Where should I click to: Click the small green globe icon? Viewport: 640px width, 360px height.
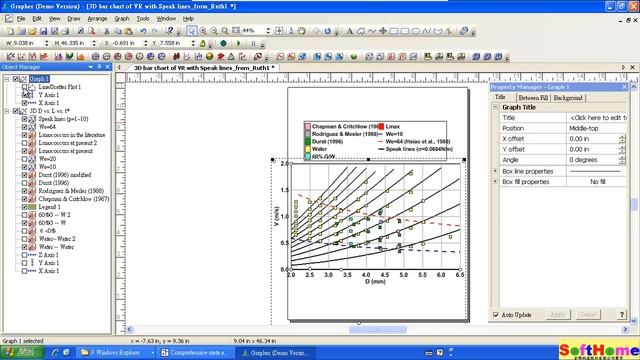coord(354,57)
